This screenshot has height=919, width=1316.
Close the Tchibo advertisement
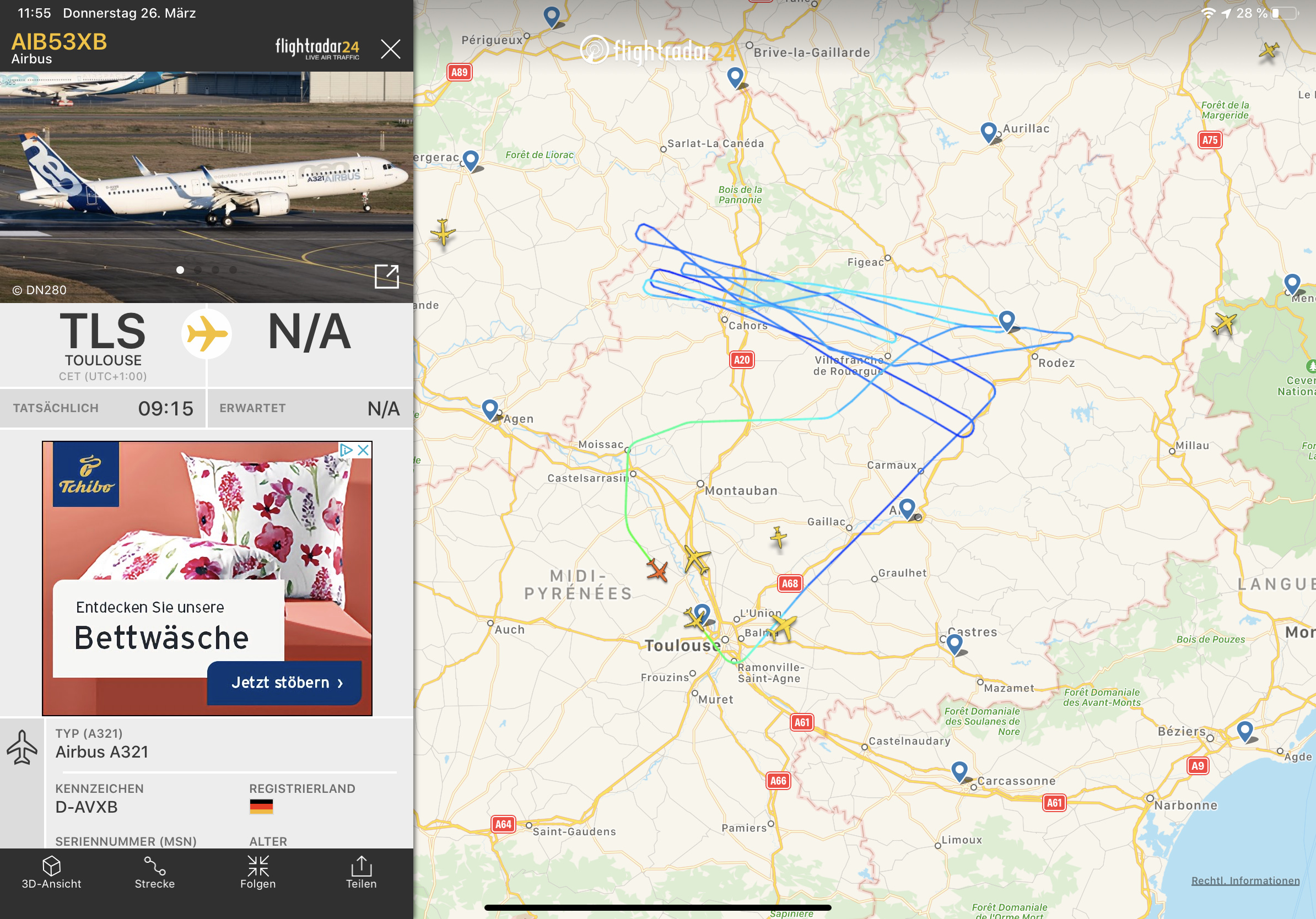click(x=363, y=450)
